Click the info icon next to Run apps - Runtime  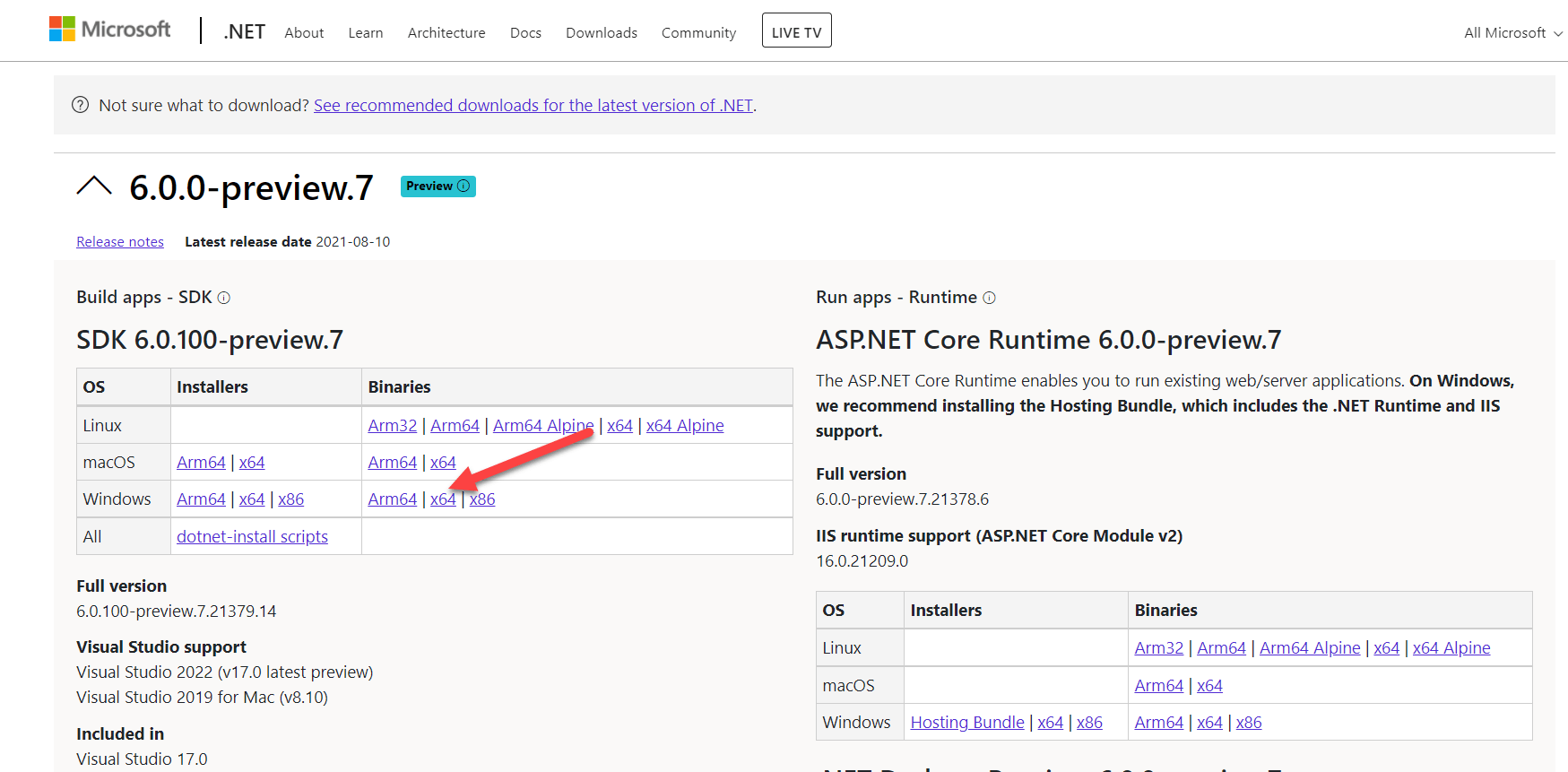(x=989, y=298)
